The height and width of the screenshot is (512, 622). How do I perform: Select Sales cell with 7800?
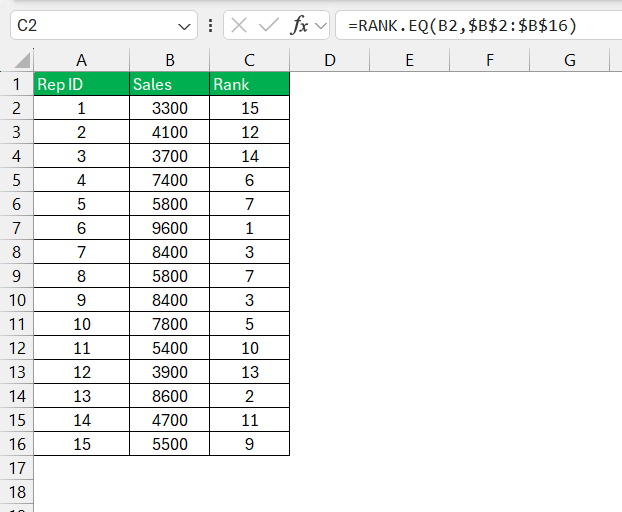pos(169,324)
